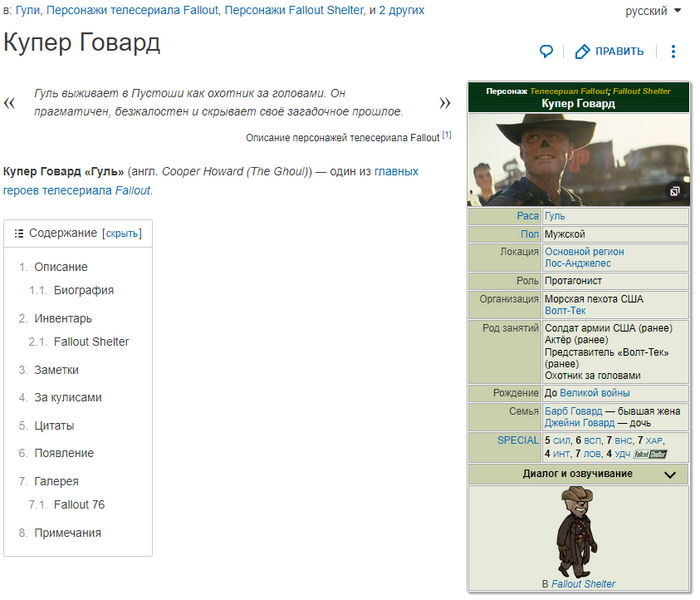Image resolution: width=700 pixels, height=600 pixels.
Task: Open the Fallout Shelter character sprite image
Action: click(577, 532)
